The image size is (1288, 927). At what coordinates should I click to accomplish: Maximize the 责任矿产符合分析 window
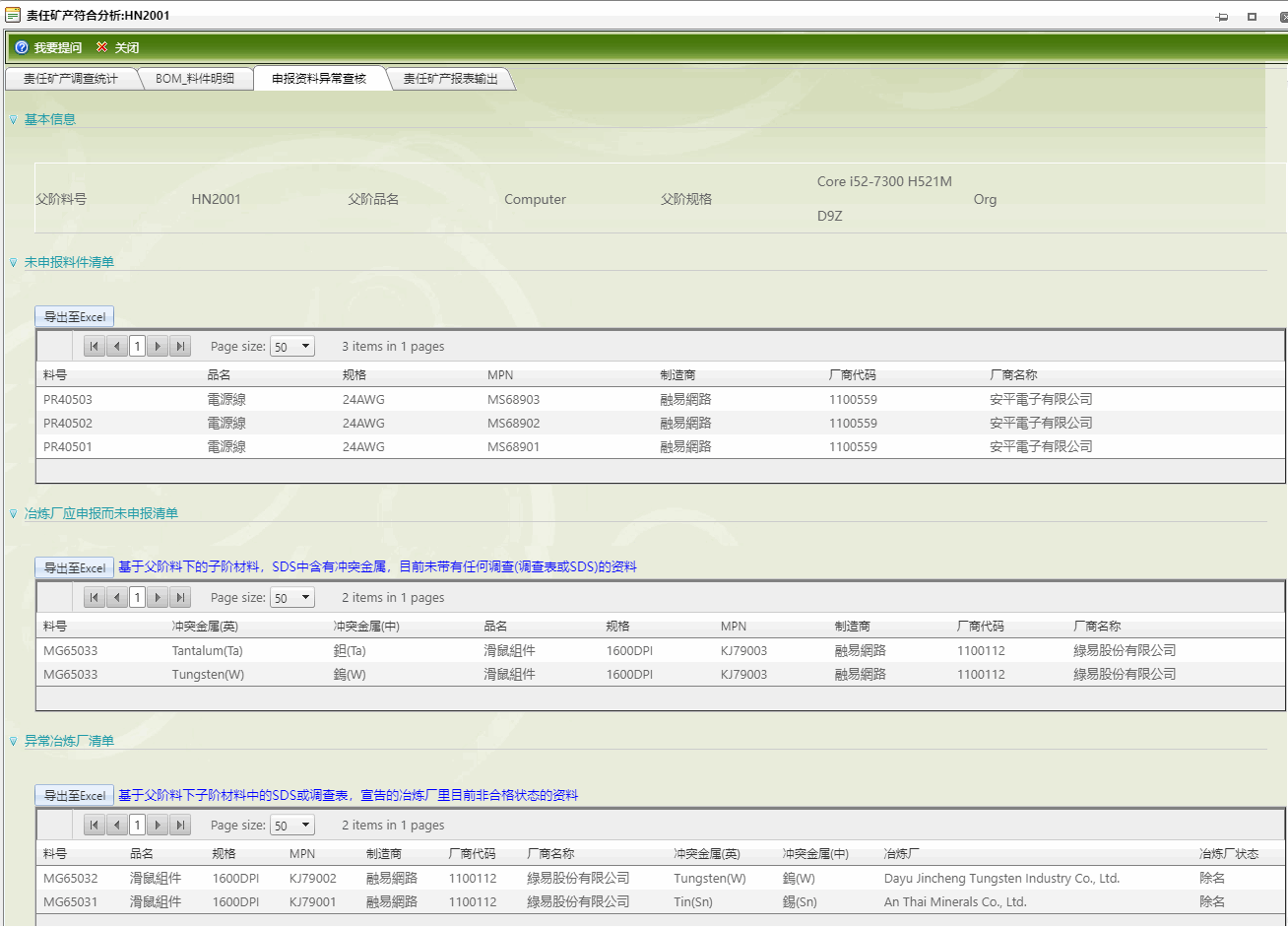pos(1252,17)
